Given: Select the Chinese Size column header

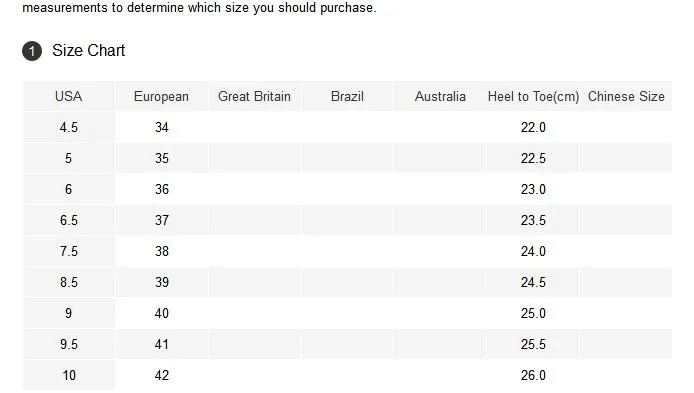Looking at the screenshot, I should pyautogui.click(x=626, y=96).
